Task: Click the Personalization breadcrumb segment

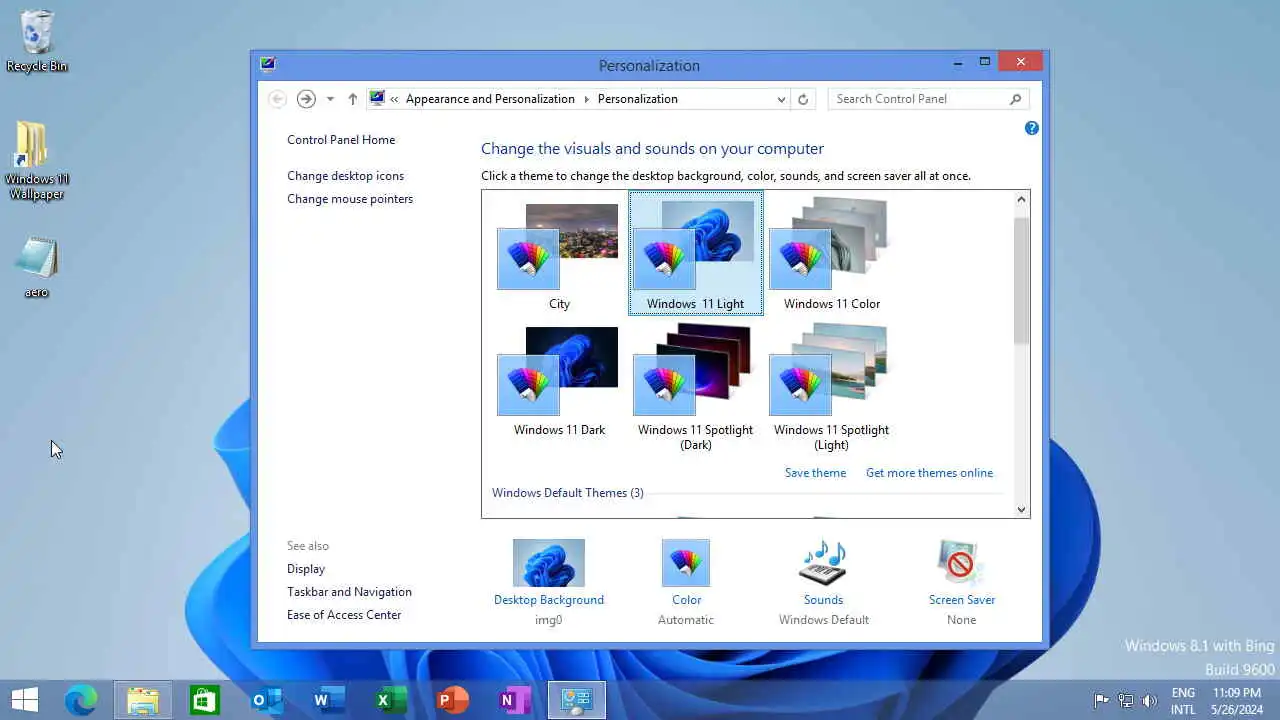Action: point(637,99)
